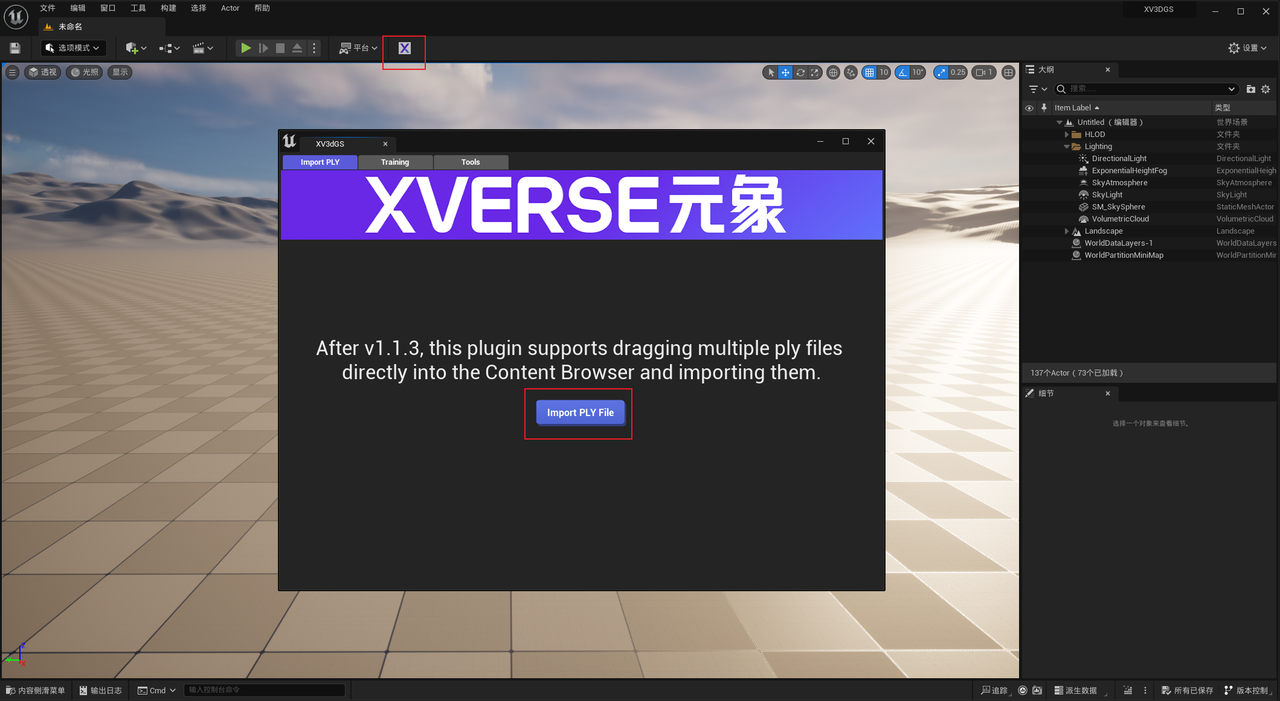Open the add content cube-plus dropdown

pyautogui.click(x=136, y=48)
